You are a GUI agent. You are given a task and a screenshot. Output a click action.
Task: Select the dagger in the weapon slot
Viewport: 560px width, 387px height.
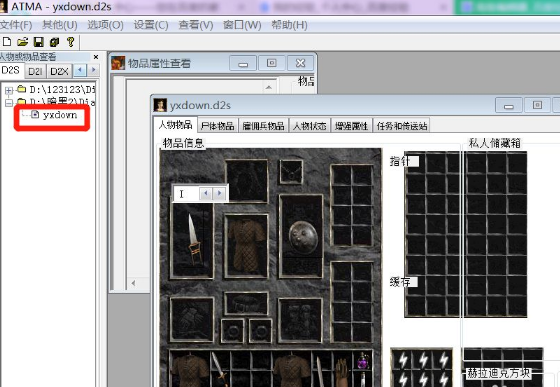click(194, 239)
